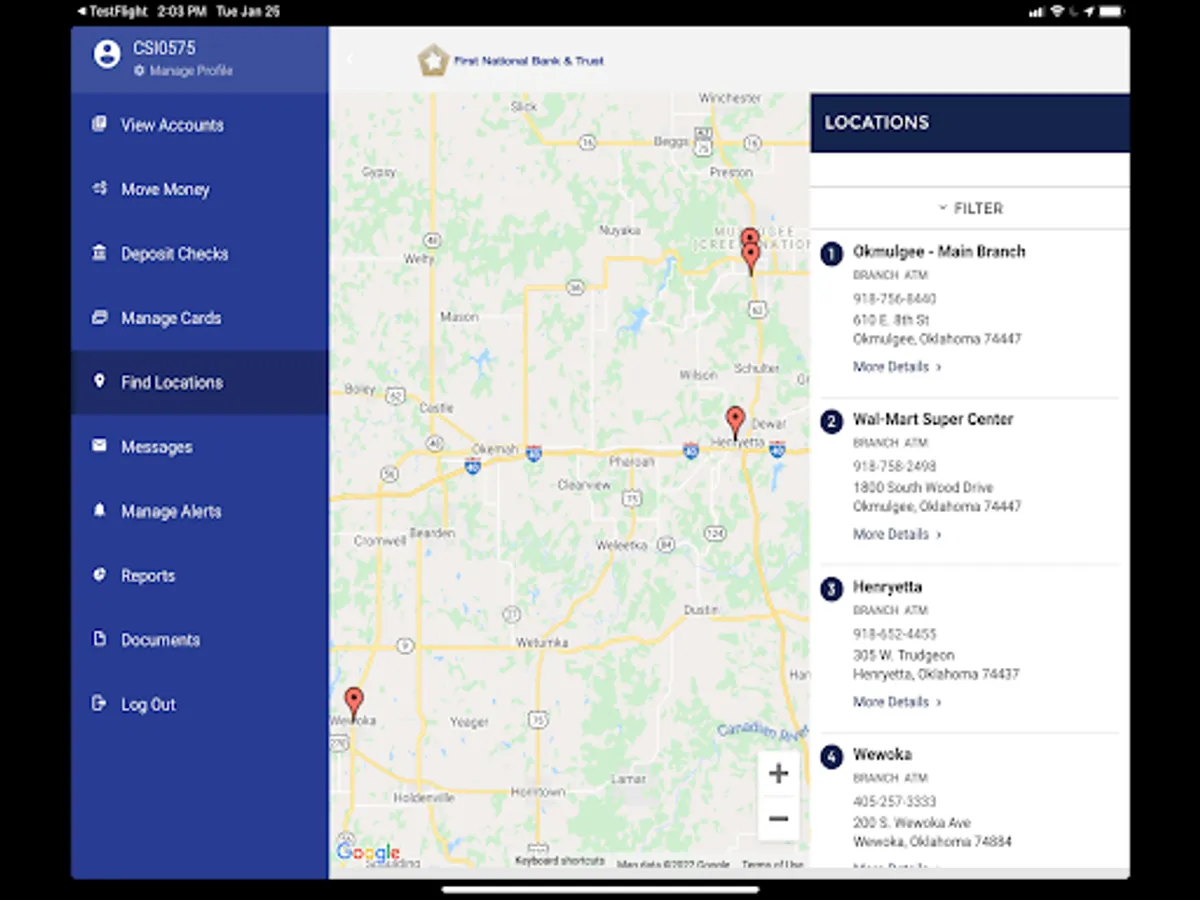The width and height of the screenshot is (1200, 900).
Task: Open the CSI0575 profile avatar icon
Action: (x=107, y=54)
